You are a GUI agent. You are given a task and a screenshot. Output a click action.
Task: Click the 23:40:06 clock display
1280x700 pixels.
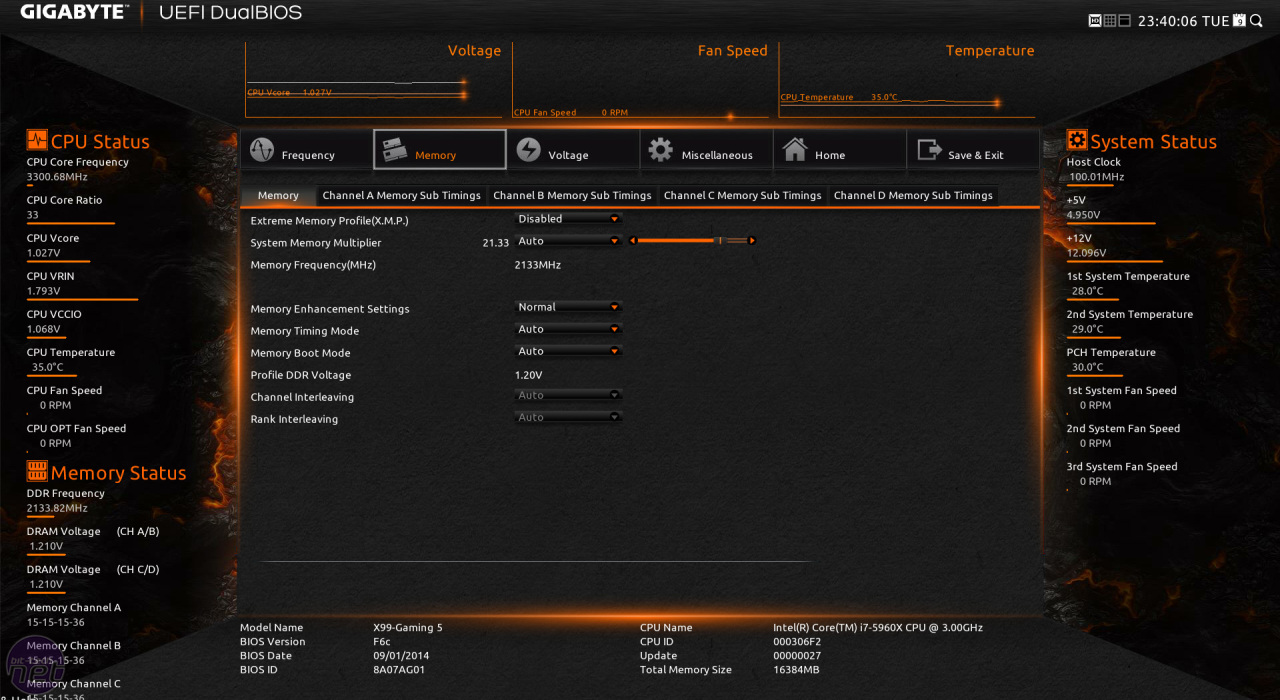(x=1168, y=21)
